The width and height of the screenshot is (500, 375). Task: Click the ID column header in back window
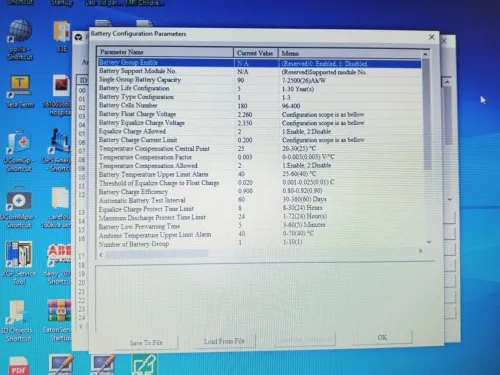83,80
